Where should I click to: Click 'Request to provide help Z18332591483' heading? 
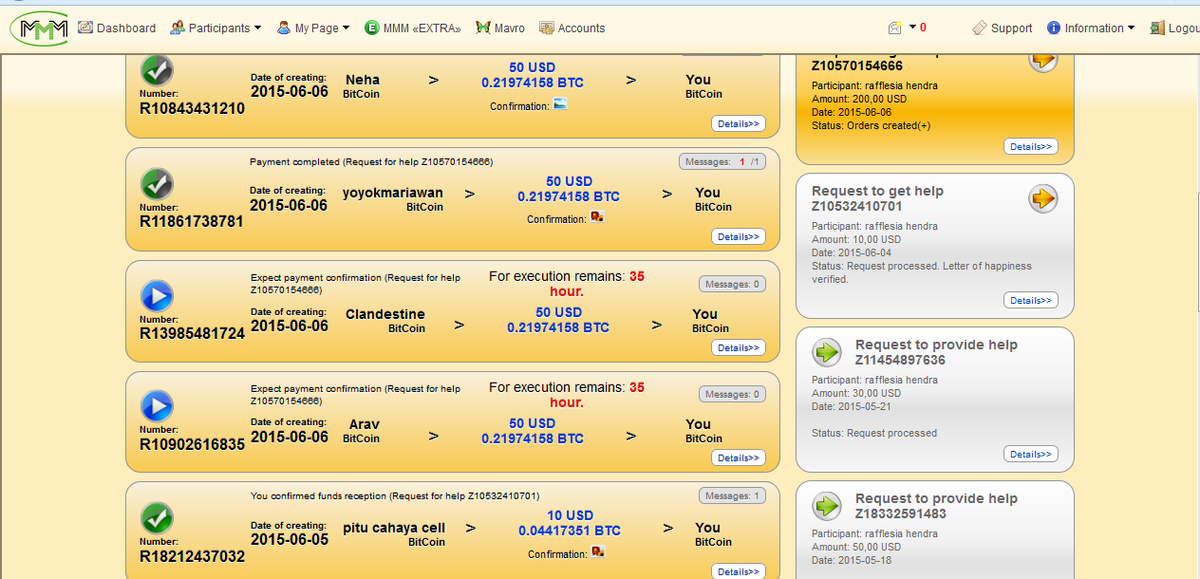point(936,506)
